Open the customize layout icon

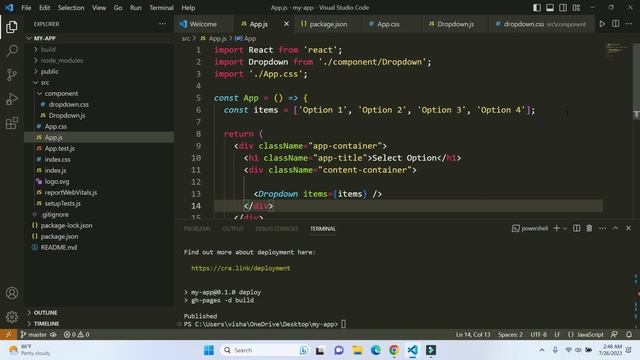click(576, 7)
